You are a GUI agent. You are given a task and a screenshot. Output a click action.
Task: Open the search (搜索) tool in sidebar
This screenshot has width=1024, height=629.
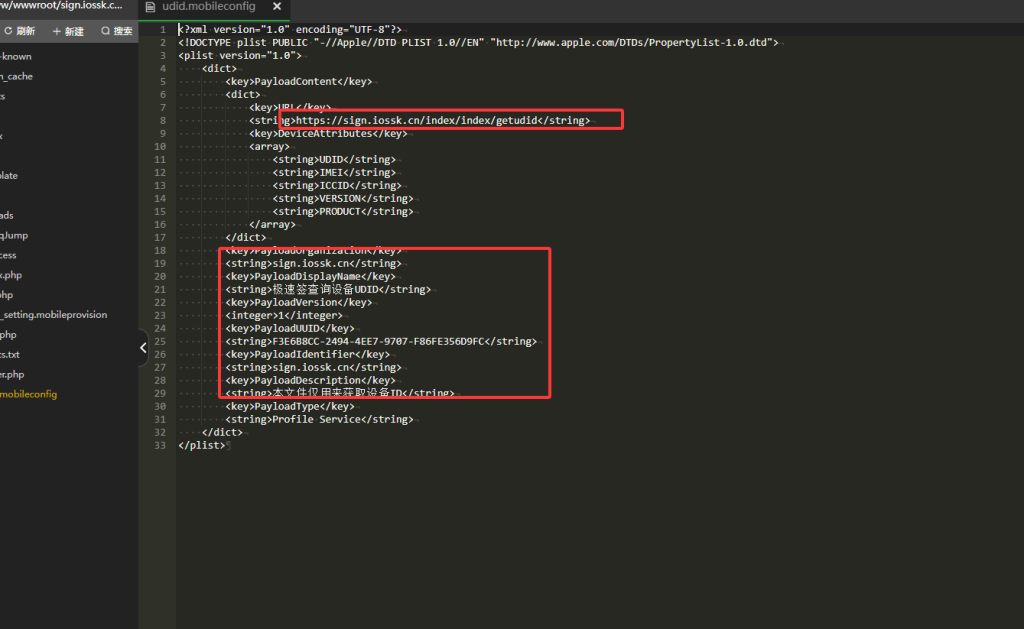point(117,31)
